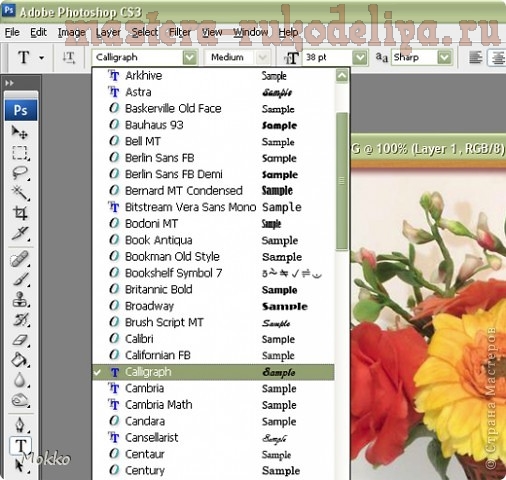The image size is (506, 480).
Task: Open the Edit menu
Action: tap(38, 32)
